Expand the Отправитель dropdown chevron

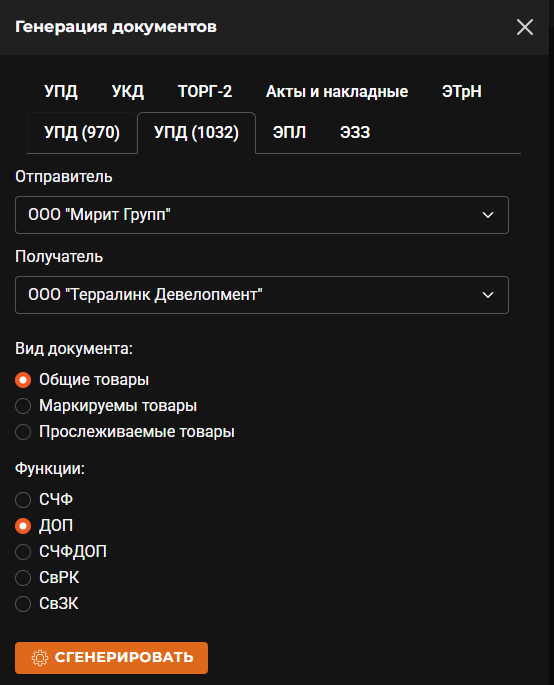pyautogui.click(x=488, y=215)
